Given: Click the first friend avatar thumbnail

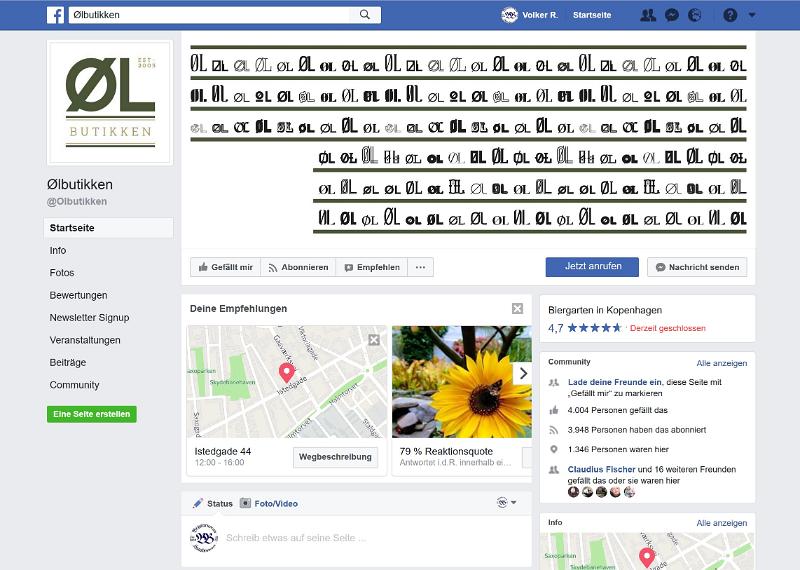Looking at the screenshot, I should [573, 492].
